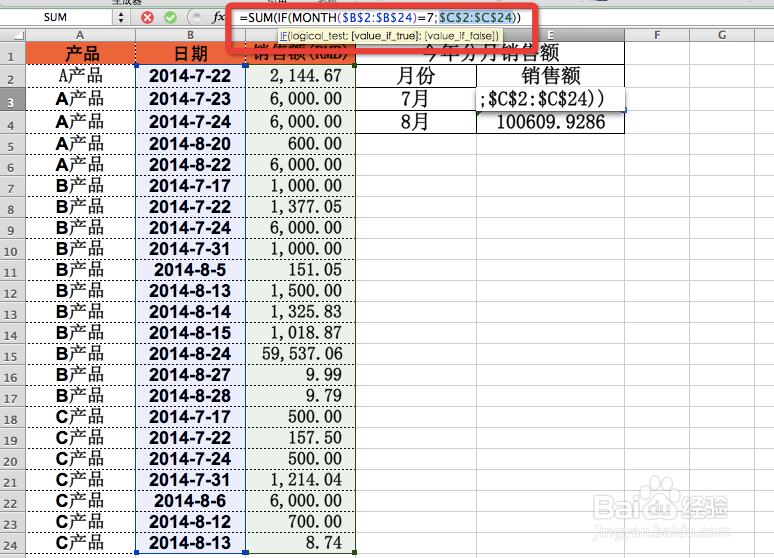Click cell with date 2014-8-28
Screen dimensions: 774x558
click(190, 396)
